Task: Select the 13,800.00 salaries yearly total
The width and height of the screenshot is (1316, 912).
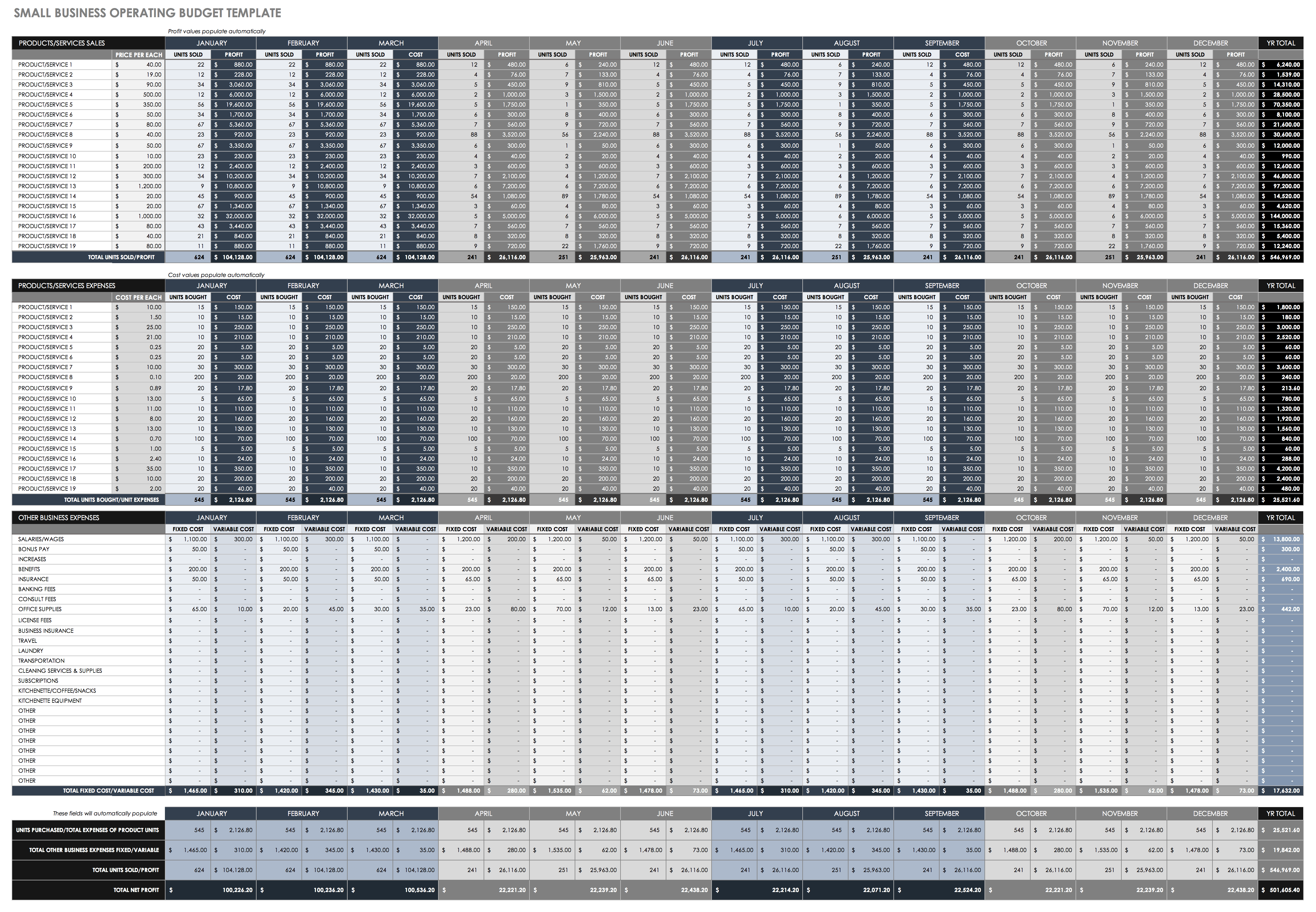Action: coord(1280,540)
